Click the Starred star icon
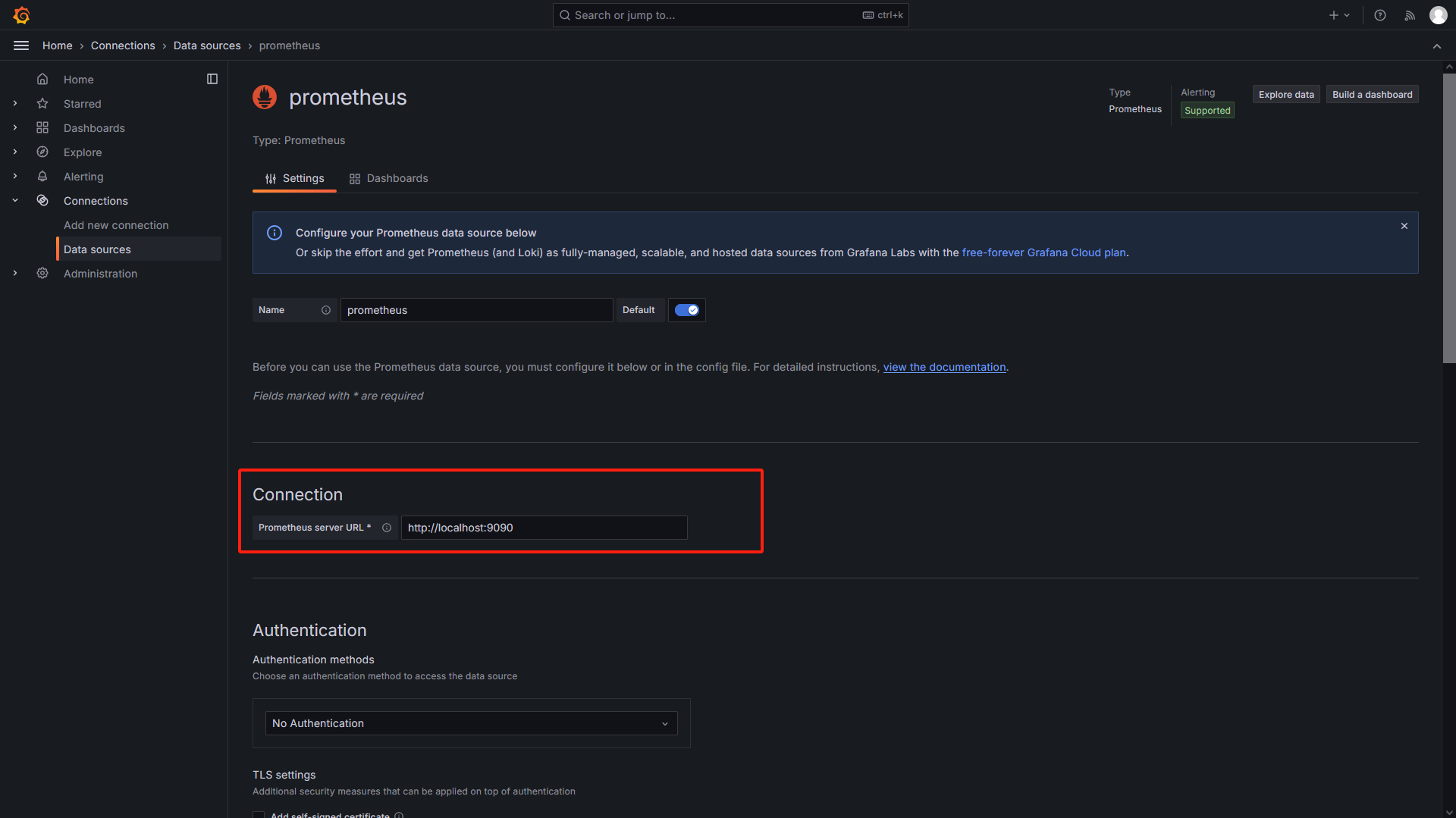Screen dimensions: 1456x818 point(42,104)
